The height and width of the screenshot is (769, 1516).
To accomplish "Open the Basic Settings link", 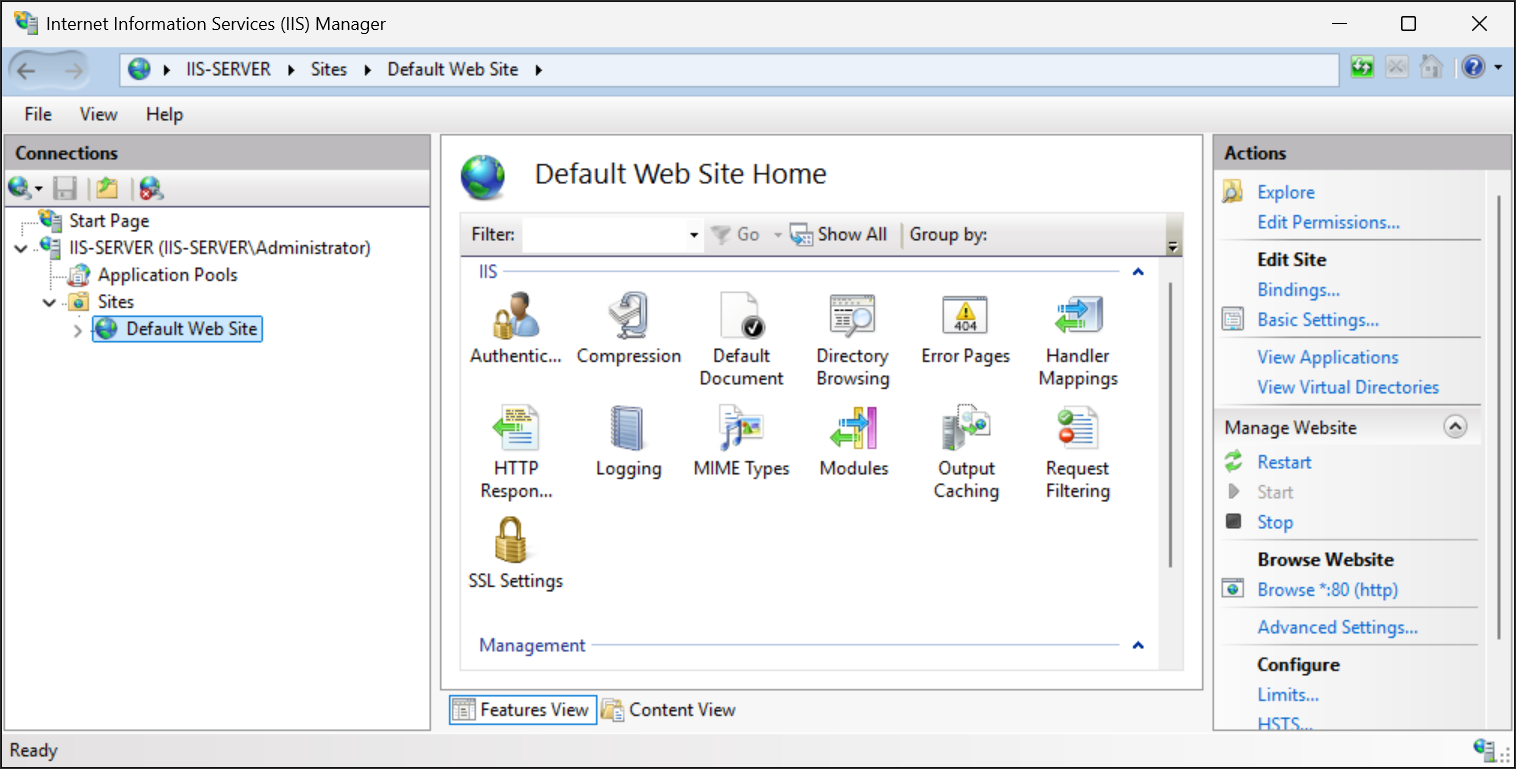I will [x=1318, y=320].
